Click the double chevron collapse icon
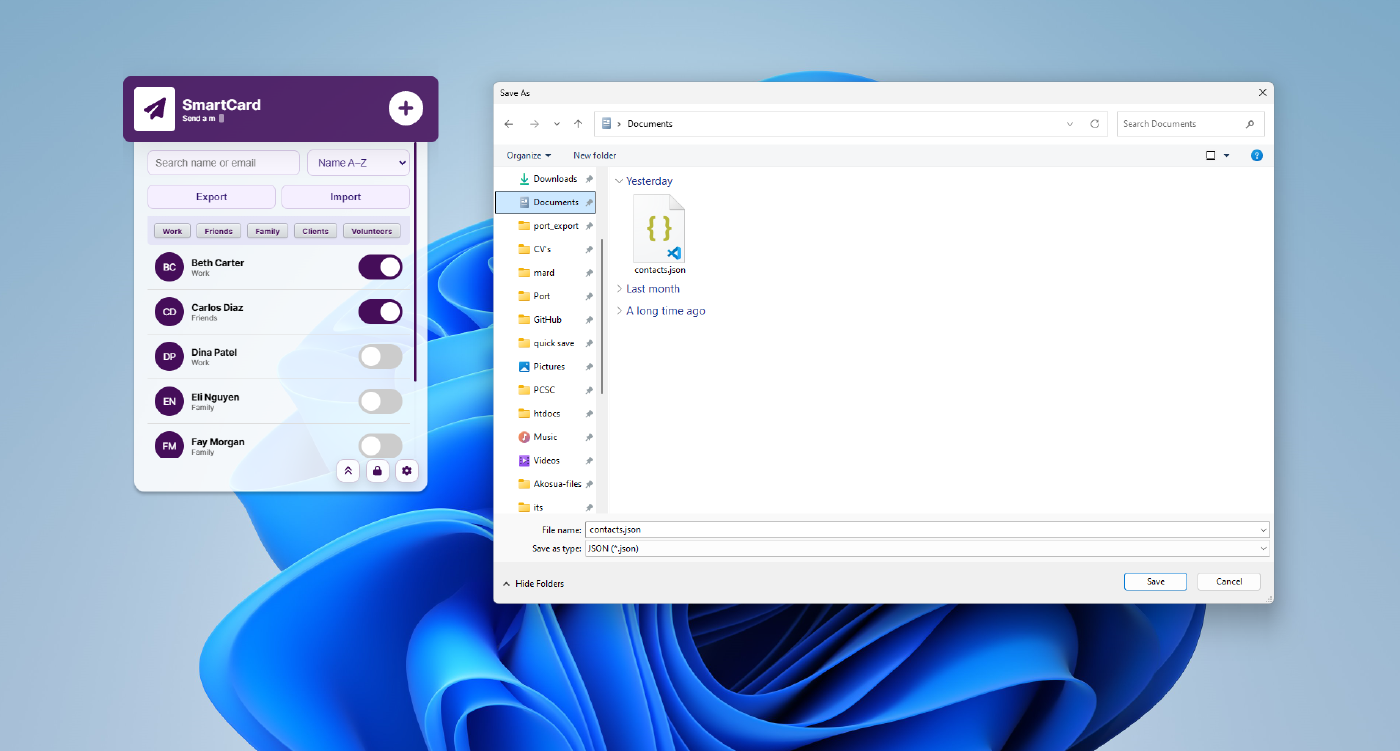The image size is (1400, 751). [x=348, y=471]
